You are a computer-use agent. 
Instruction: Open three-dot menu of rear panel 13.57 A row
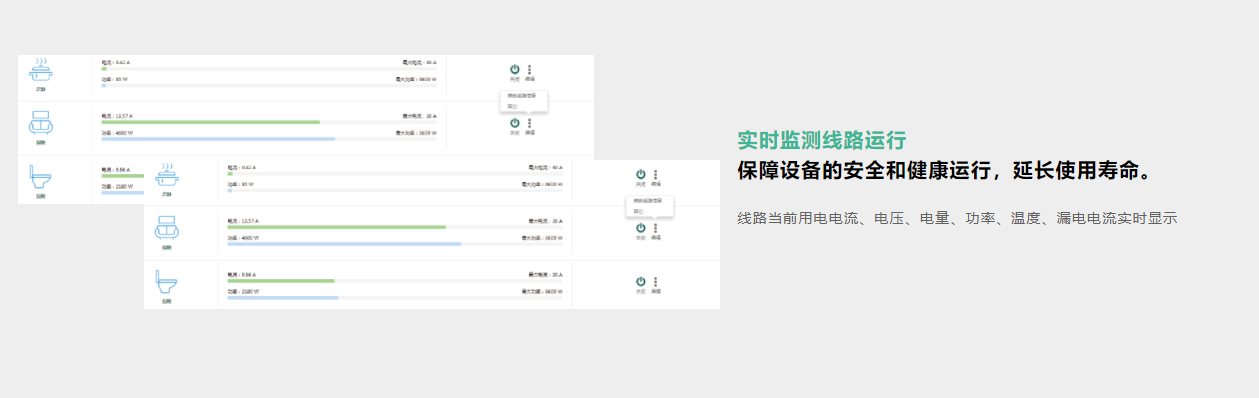click(530, 123)
